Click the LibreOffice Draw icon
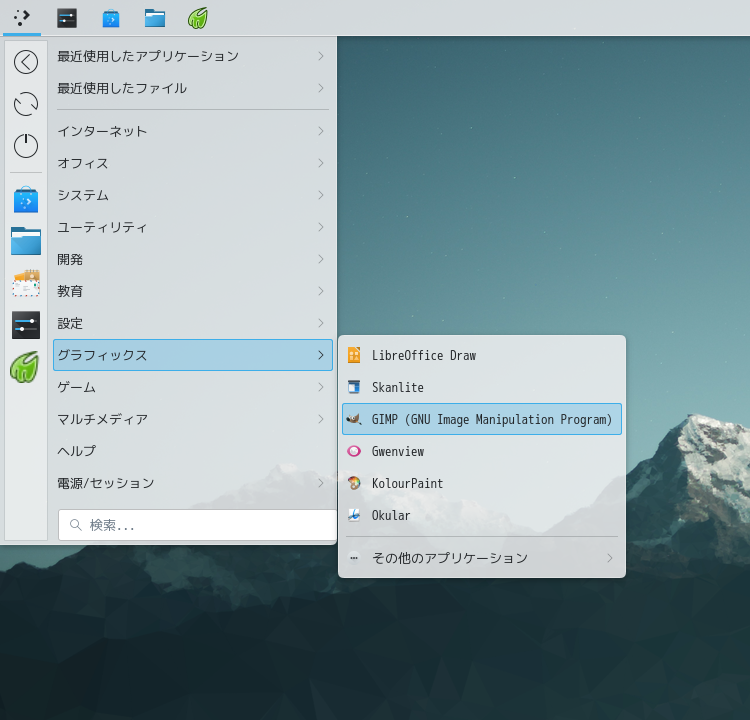 click(x=354, y=355)
